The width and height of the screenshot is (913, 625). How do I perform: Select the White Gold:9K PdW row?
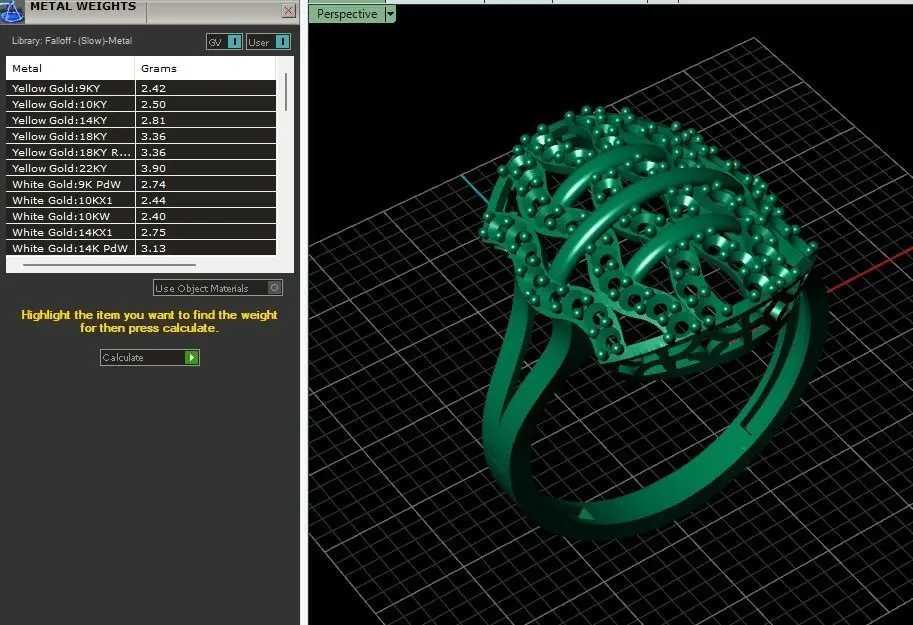pos(141,184)
